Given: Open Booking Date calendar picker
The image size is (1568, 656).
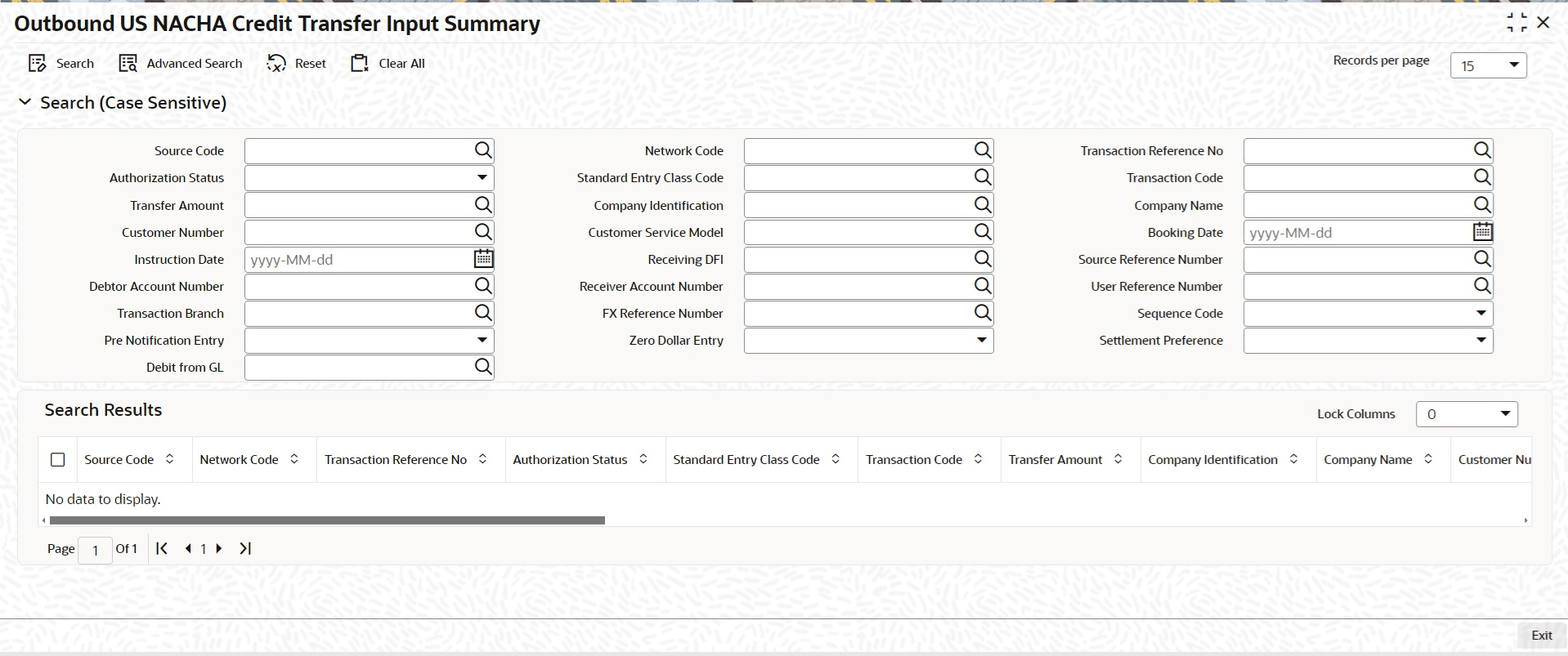Looking at the screenshot, I should pyautogui.click(x=1482, y=232).
